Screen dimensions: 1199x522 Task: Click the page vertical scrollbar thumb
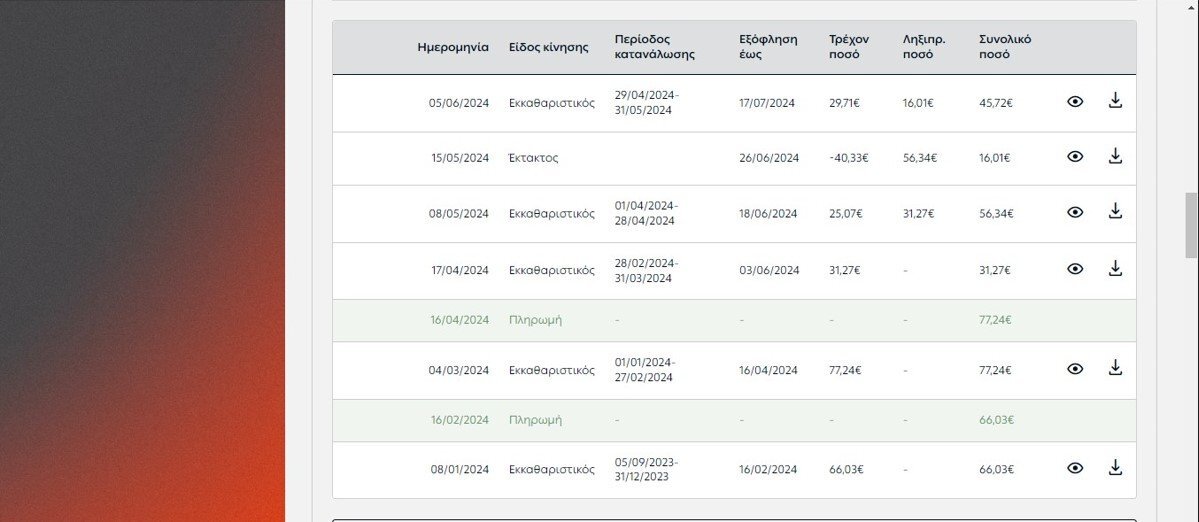(x=1191, y=225)
